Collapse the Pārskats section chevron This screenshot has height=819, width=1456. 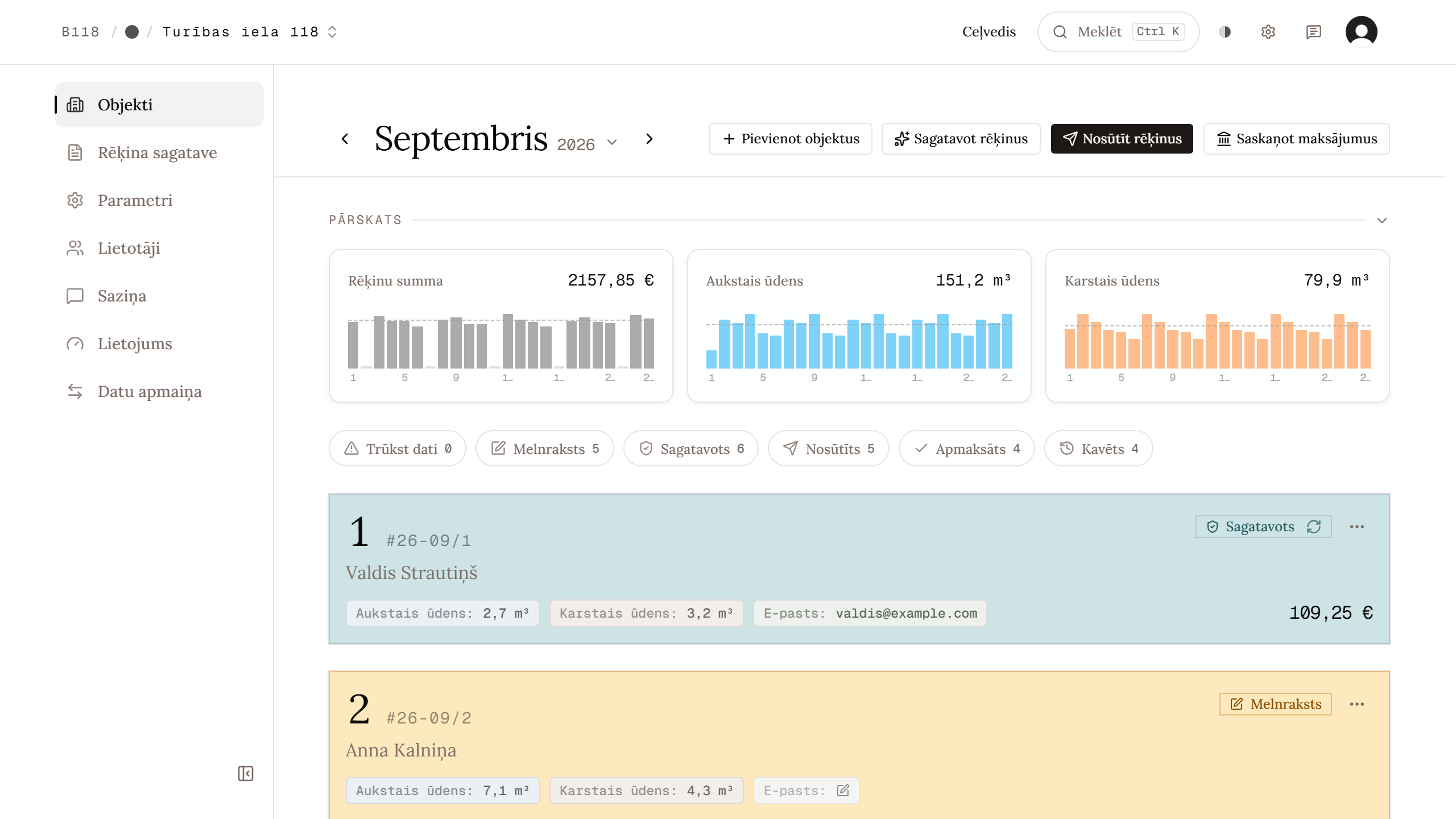(1382, 220)
